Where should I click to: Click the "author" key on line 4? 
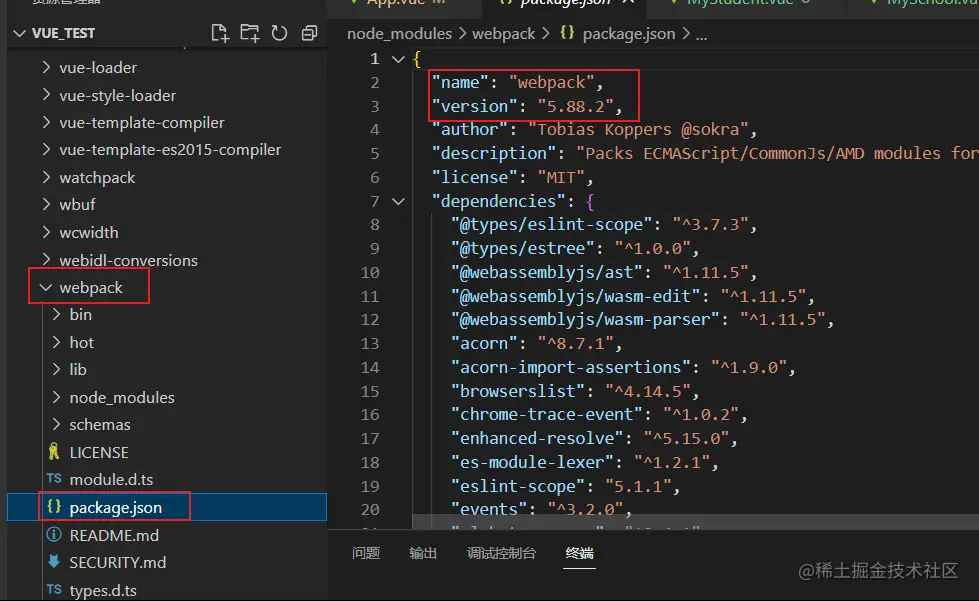tap(469, 130)
